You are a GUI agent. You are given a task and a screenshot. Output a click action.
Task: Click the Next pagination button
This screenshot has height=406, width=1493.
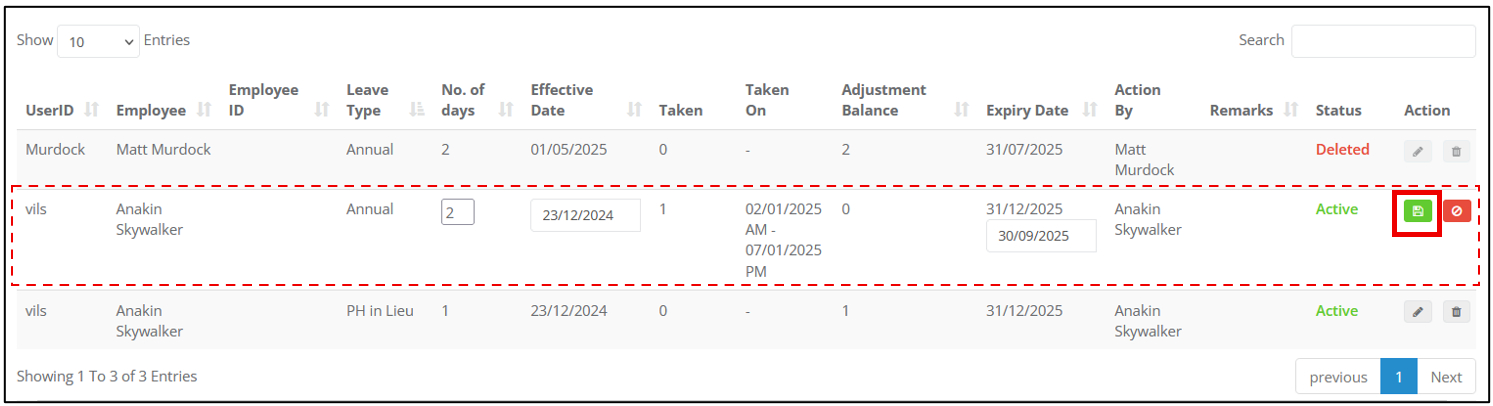(x=1446, y=376)
